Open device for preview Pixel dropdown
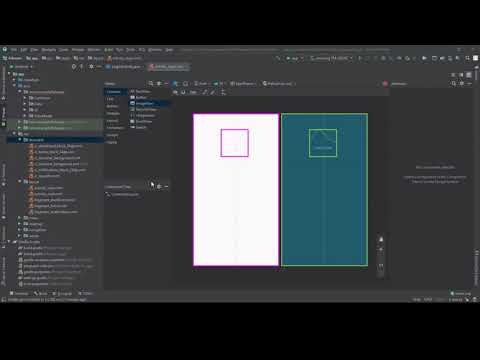The height and width of the screenshot is (360, 480). (201, 83)
